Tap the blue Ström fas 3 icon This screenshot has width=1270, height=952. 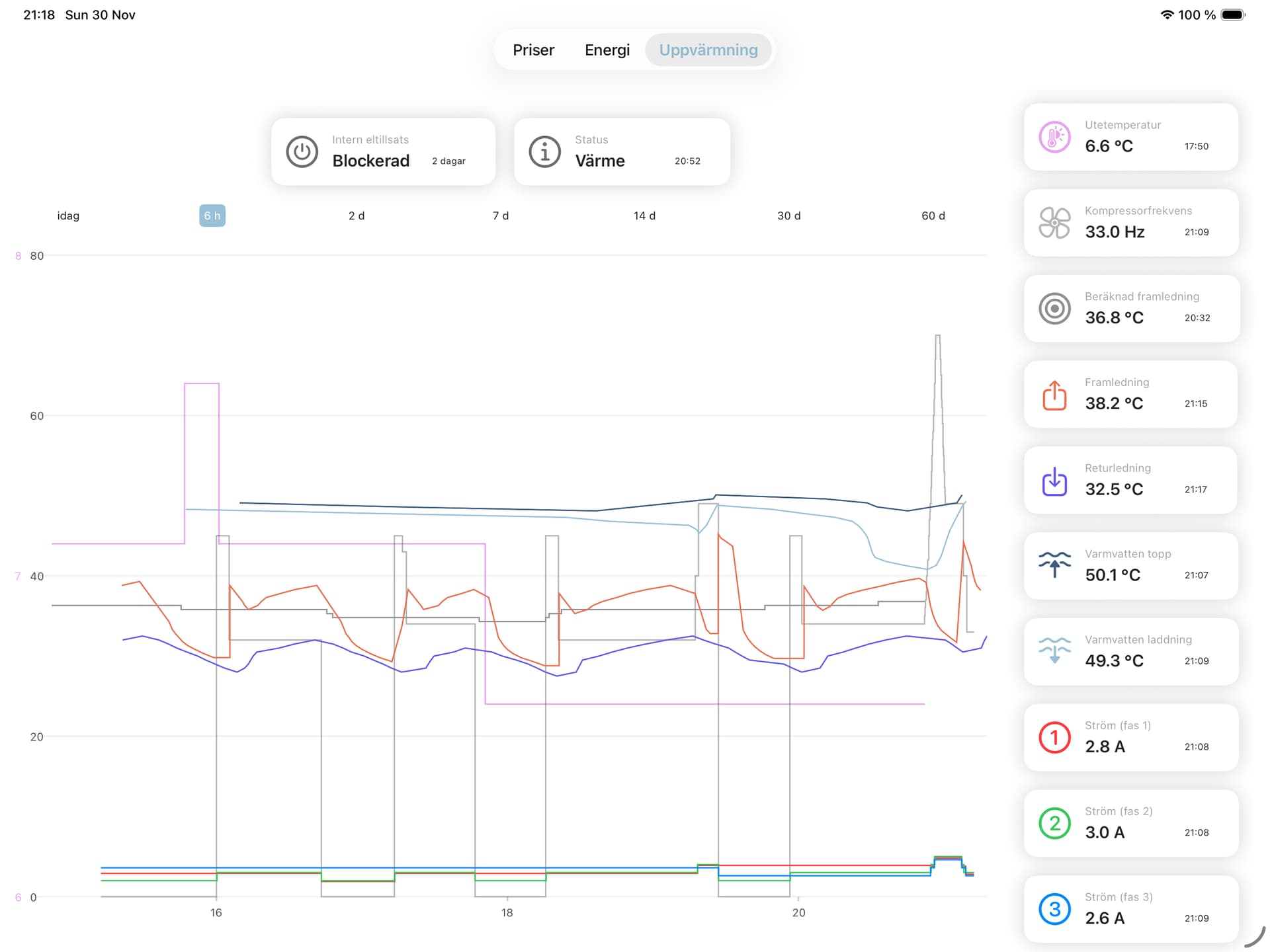(x=1054, y=910)
